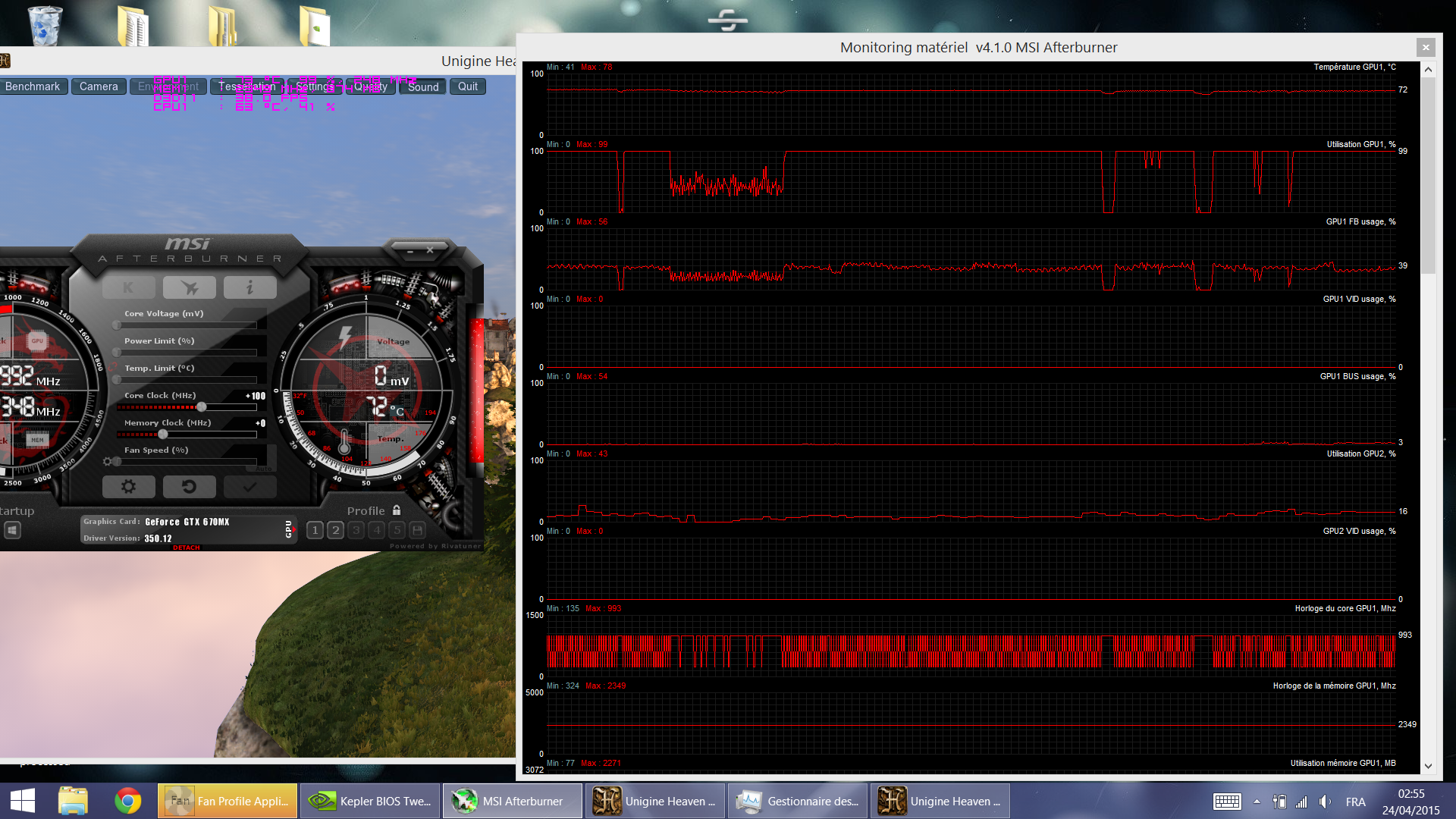This screenshot has height=819, width=1456.
Task: Select Afterburner profile slot 4
Action: pos(377,530)
